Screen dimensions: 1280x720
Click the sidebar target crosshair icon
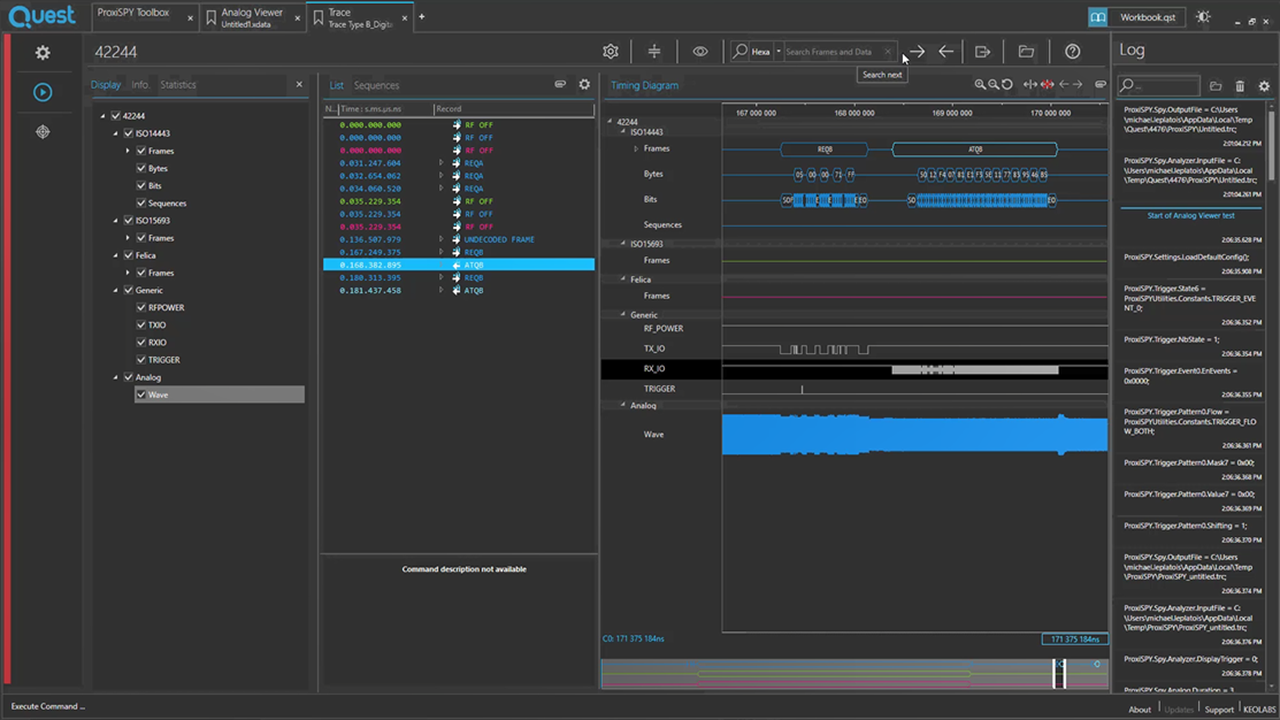click(x=42, y=132)
